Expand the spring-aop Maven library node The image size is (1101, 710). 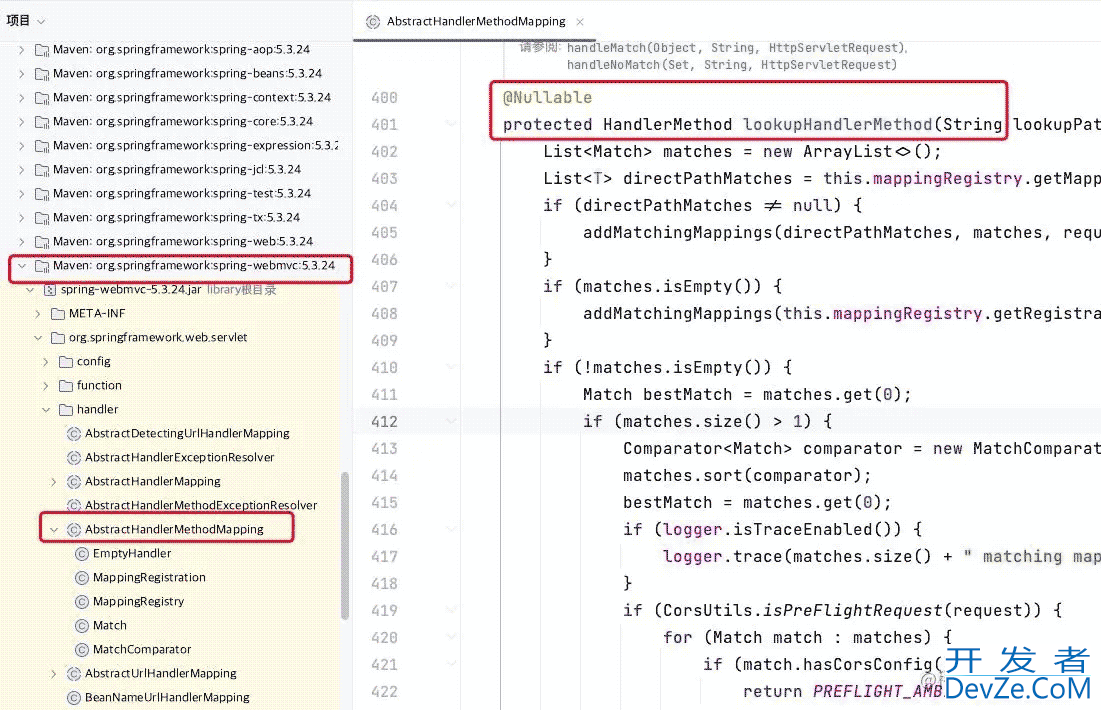tap(22, 50)
